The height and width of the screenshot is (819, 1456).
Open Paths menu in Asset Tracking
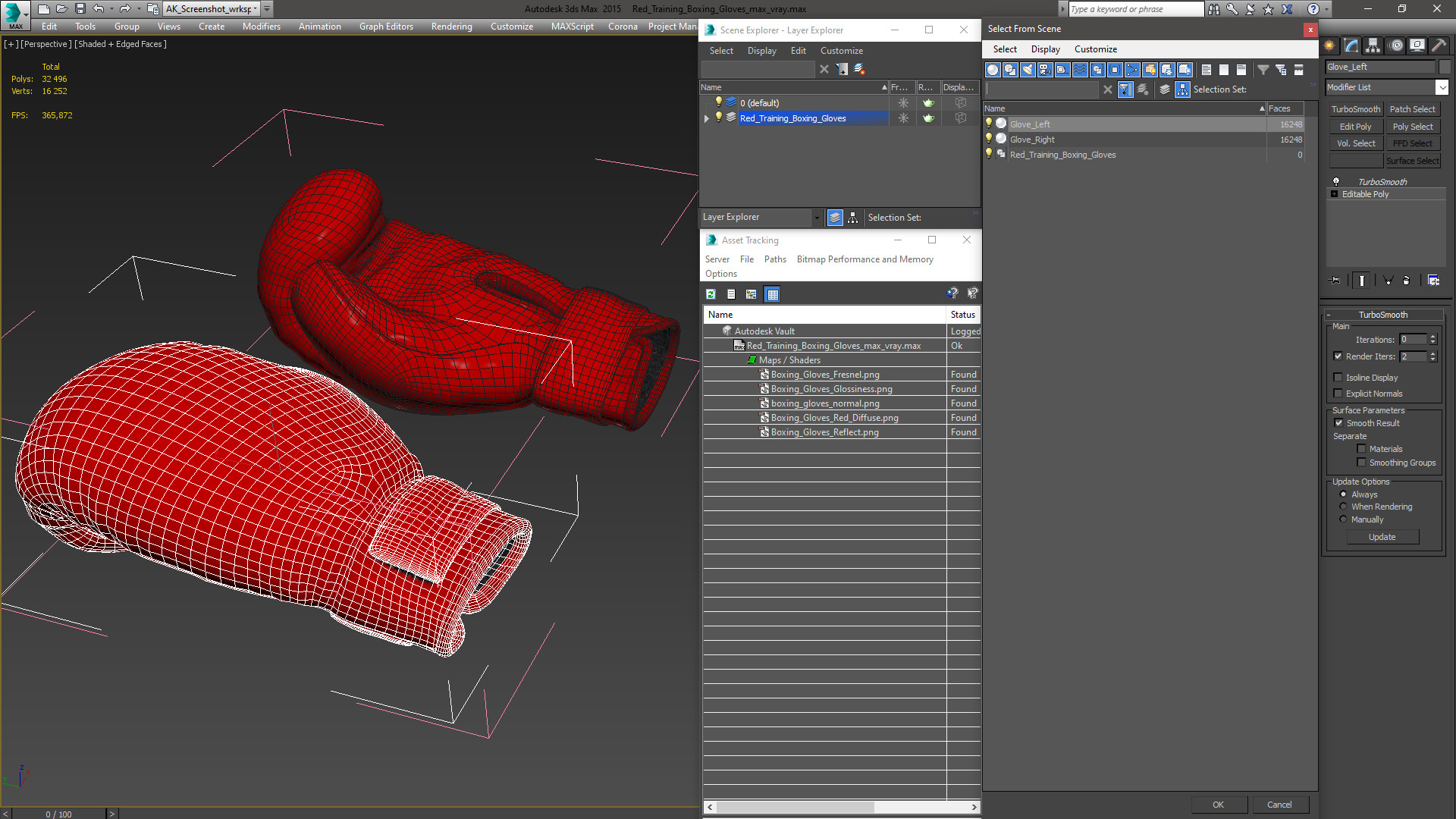tap(775, 259)
